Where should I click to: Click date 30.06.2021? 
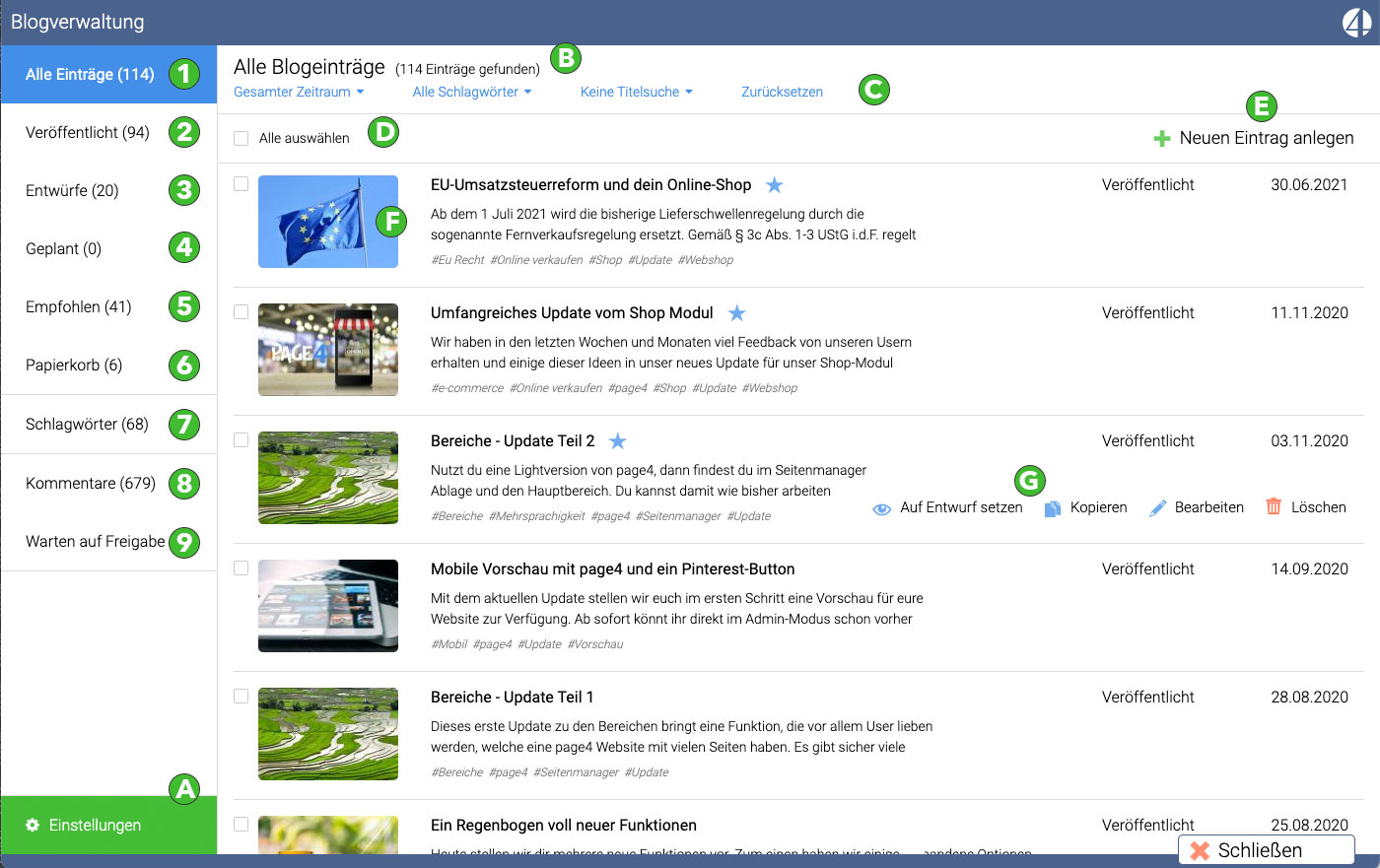pyautogui.click(x=1309, y=184)
